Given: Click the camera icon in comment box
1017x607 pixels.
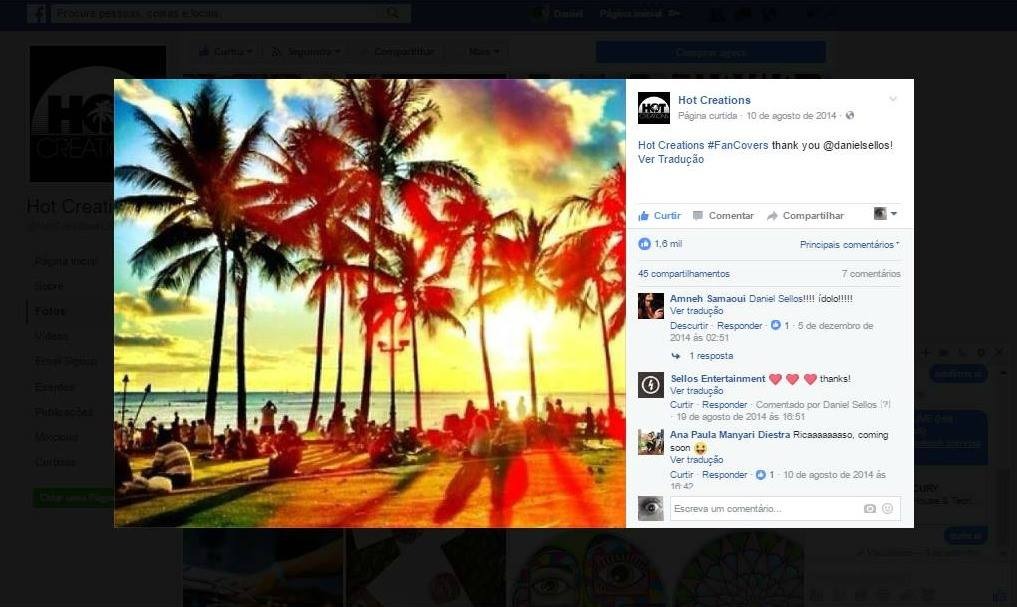Looking at the screenshot, I should coord(869,509).
